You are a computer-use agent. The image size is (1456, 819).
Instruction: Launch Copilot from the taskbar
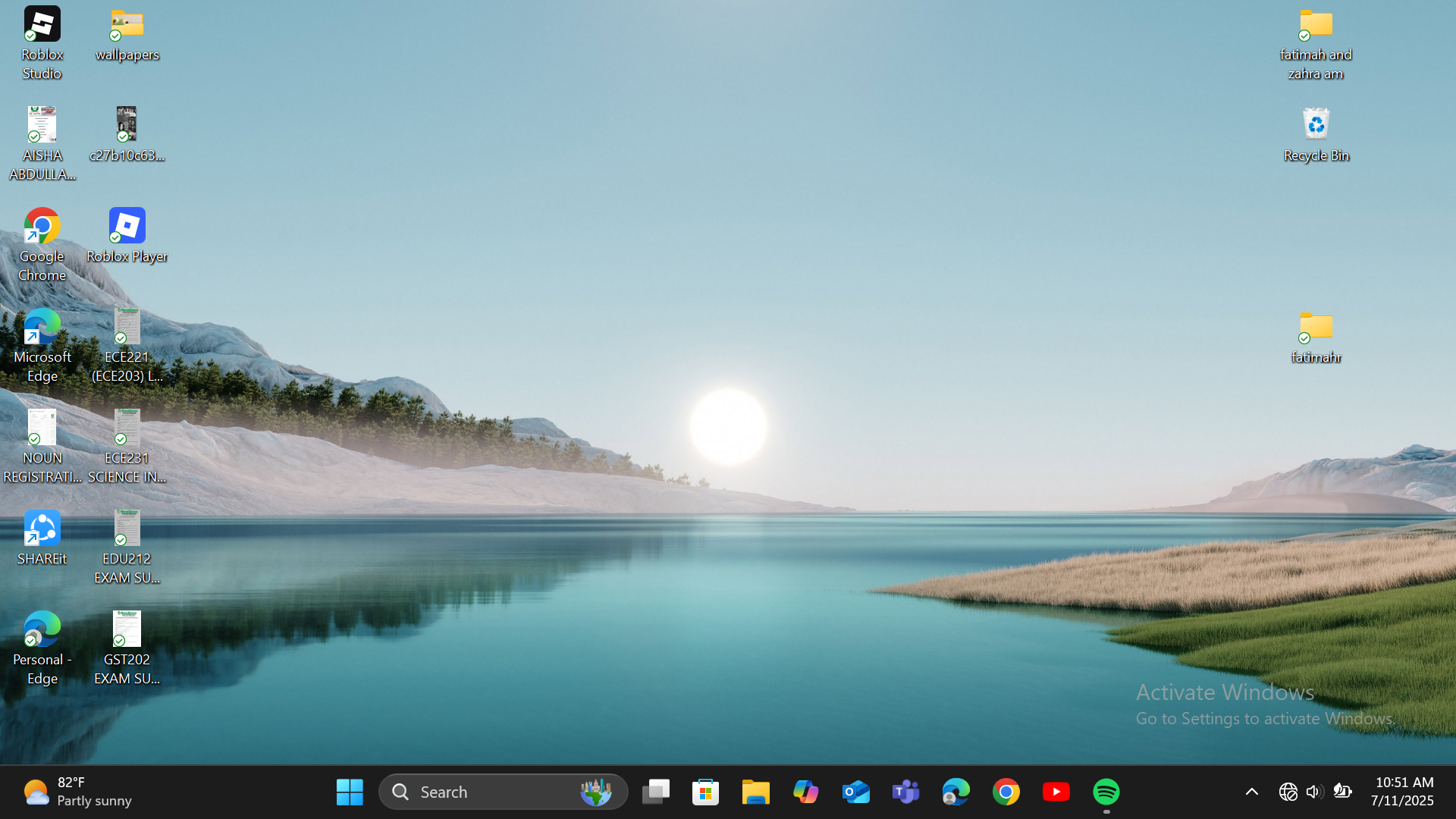tap(806, 792)
